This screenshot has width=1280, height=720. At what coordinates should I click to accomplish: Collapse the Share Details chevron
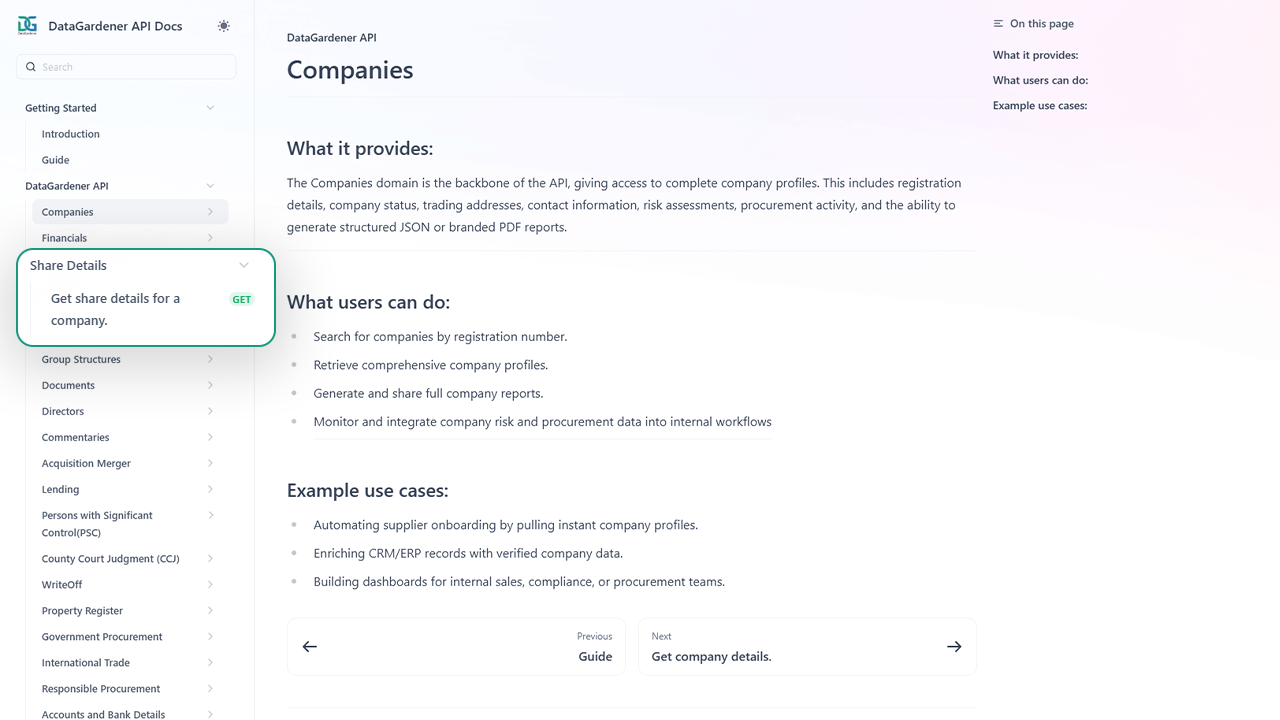pos(244,266)
